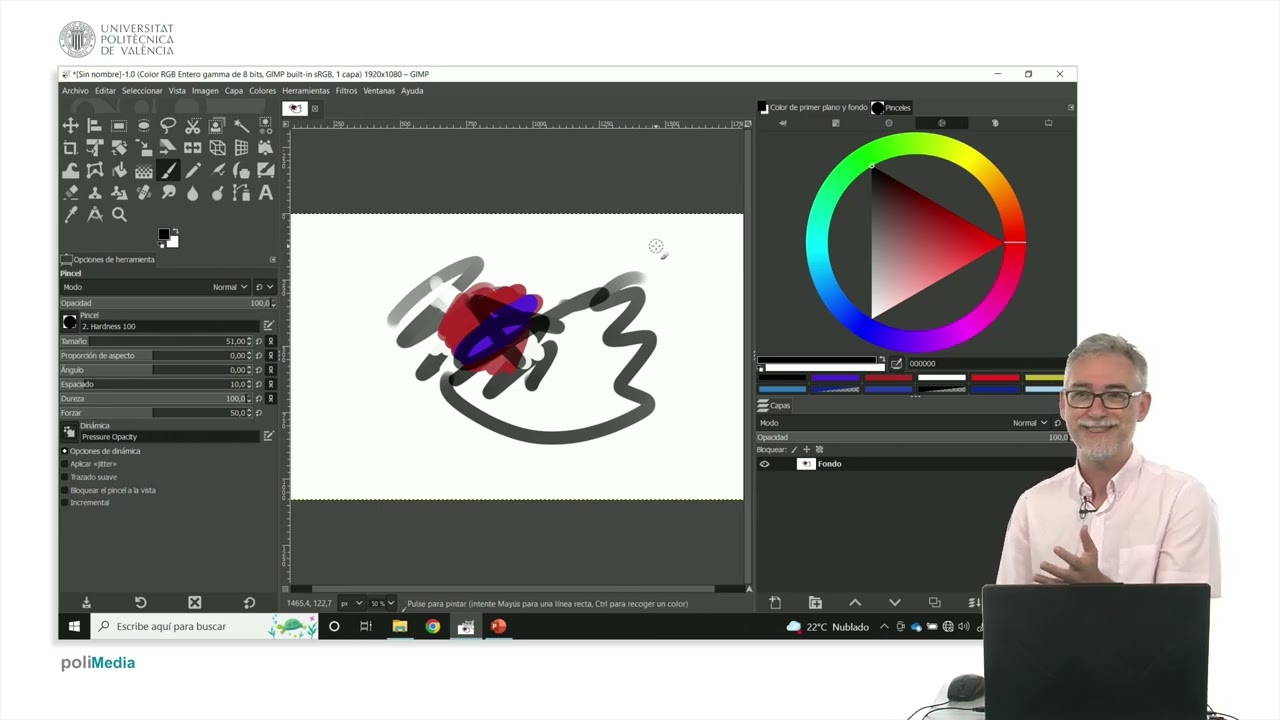Select the Cage Transform tool
Screen dimensions: 1280x720
click(94, 170)
